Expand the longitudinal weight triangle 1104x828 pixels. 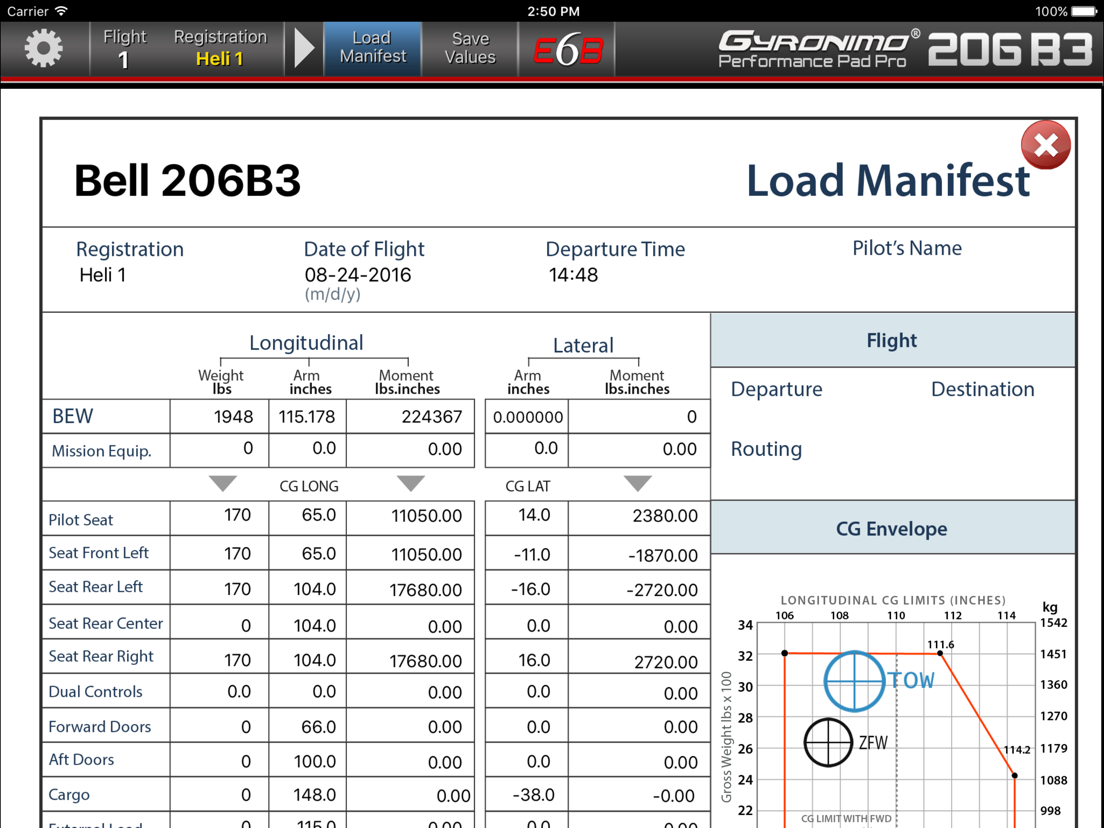222,483
